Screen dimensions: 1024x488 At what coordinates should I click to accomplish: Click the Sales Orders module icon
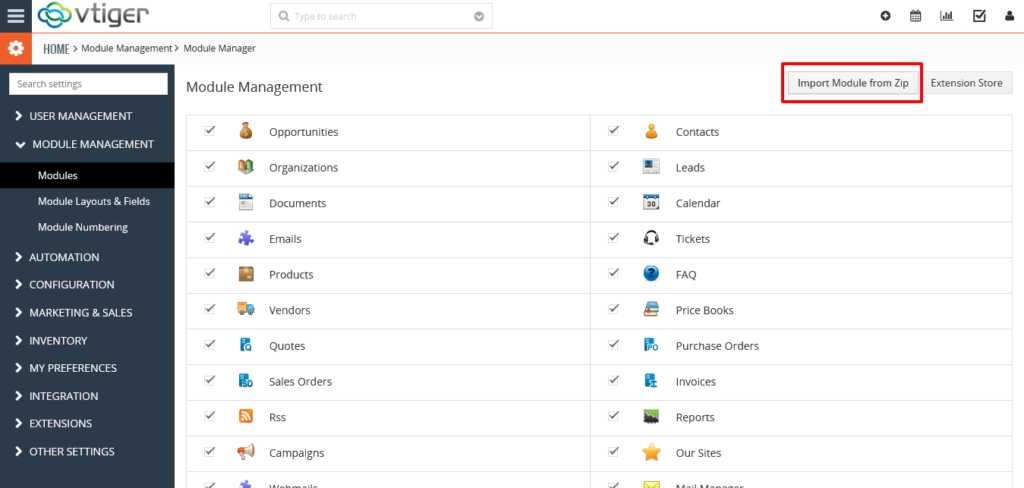click(246, 381)
